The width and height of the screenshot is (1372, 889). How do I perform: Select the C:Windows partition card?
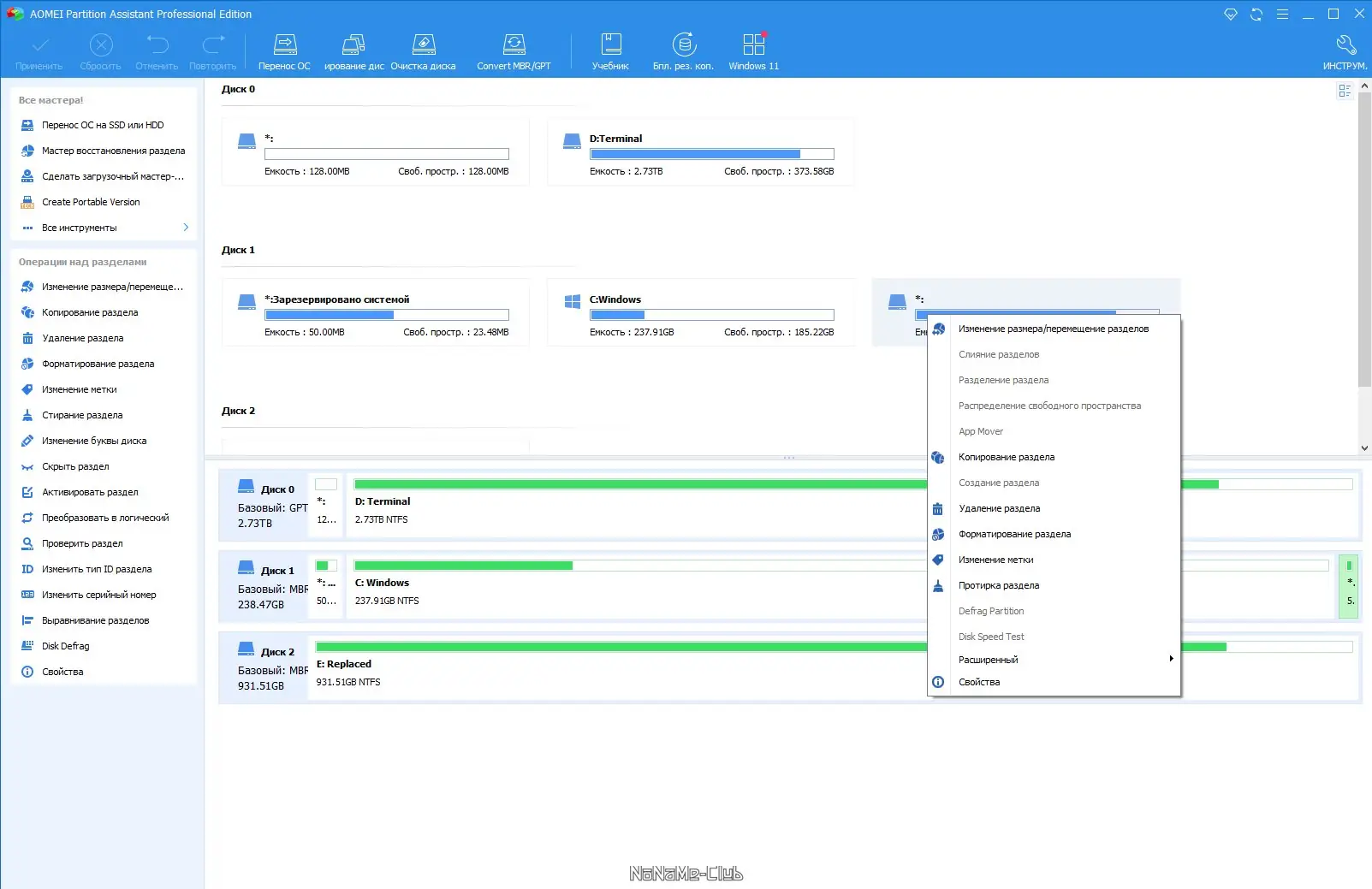[x=701, y=313]
